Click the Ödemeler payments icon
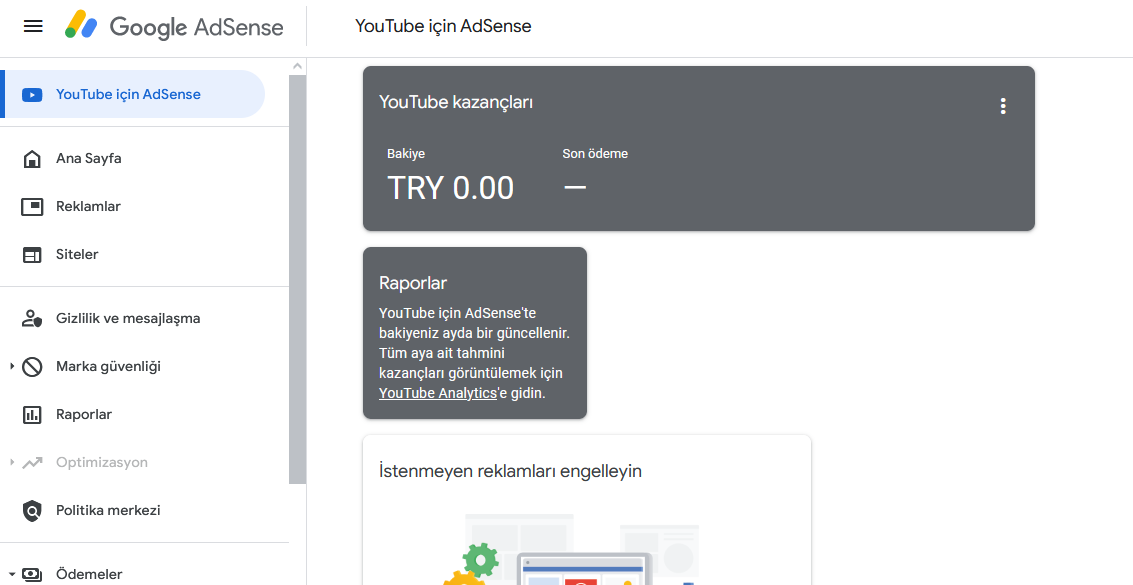1133x585 pixels. [32, 575]
